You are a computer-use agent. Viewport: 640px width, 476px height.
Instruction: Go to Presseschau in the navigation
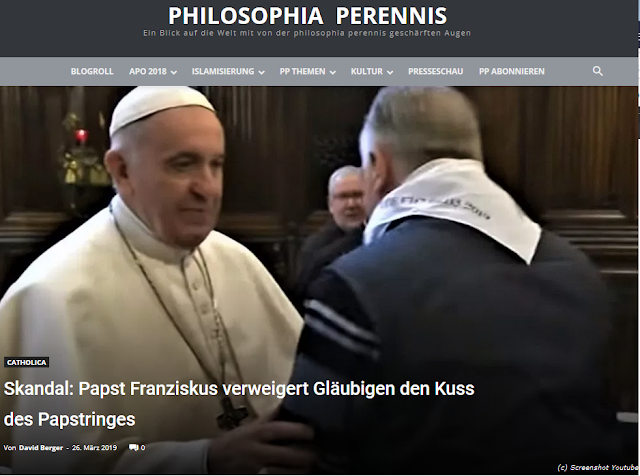pos(436,71)
